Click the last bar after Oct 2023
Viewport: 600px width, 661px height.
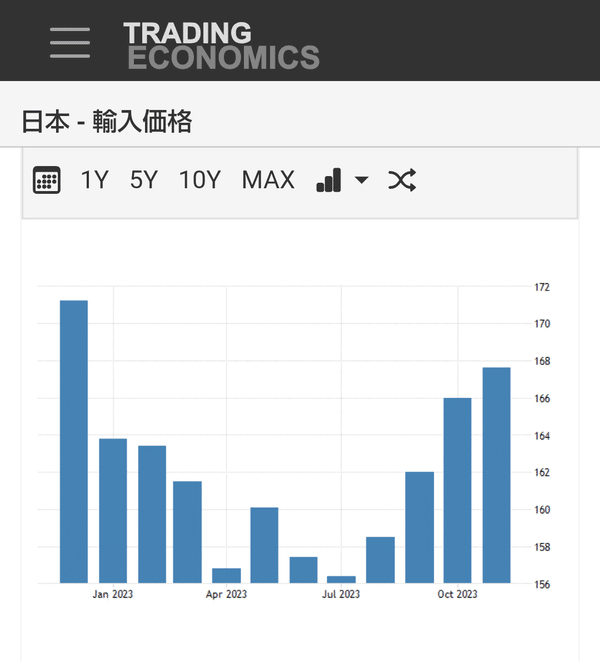(496, 476)
